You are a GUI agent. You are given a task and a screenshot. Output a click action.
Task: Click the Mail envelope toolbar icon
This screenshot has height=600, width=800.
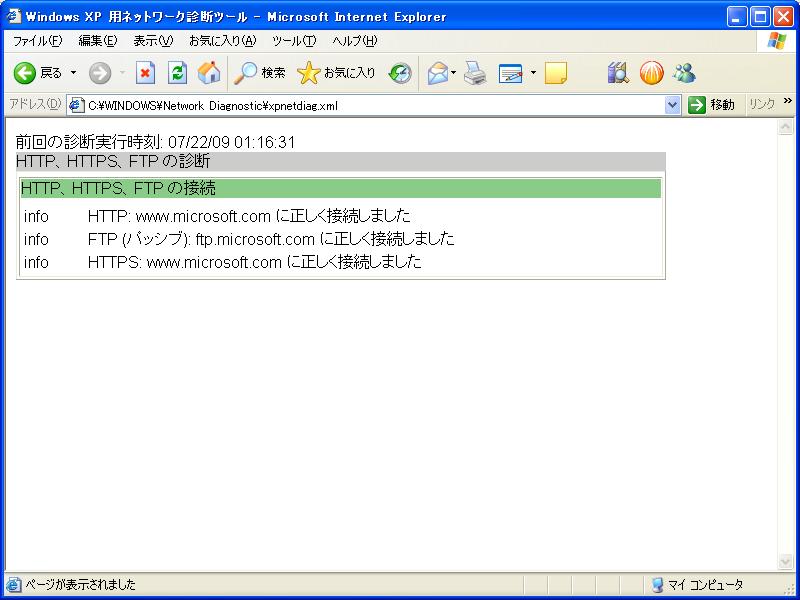[x=438, y=73]
